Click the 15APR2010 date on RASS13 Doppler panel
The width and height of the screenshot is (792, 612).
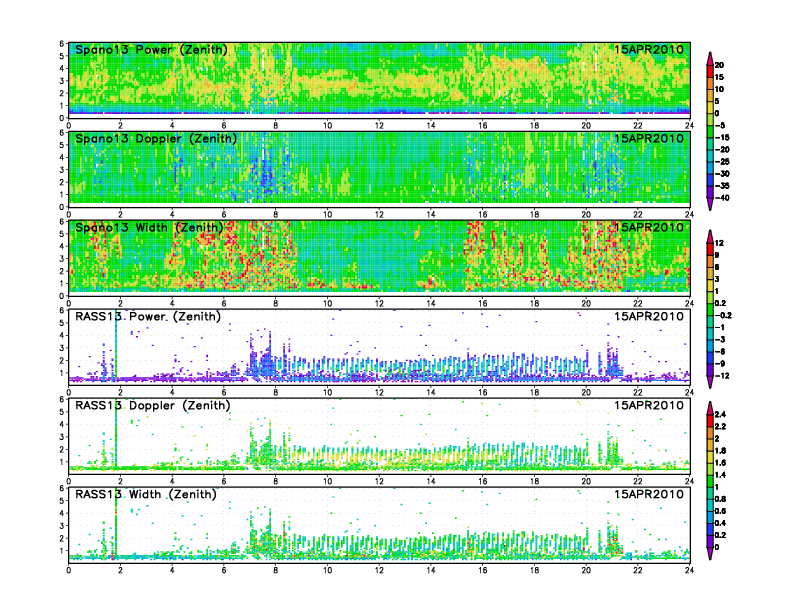(x=649, y=405)
